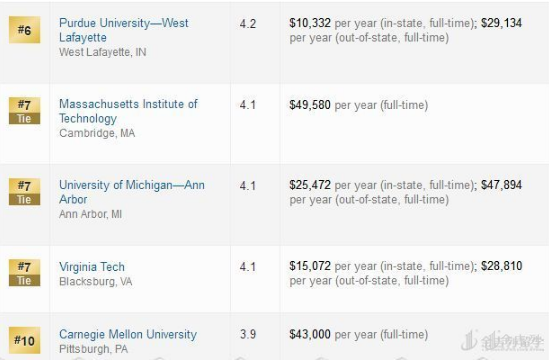Open the Virginia Tech link
This screenshot has width=549, height=360.
pyautogui.click(x=92, y=267)
